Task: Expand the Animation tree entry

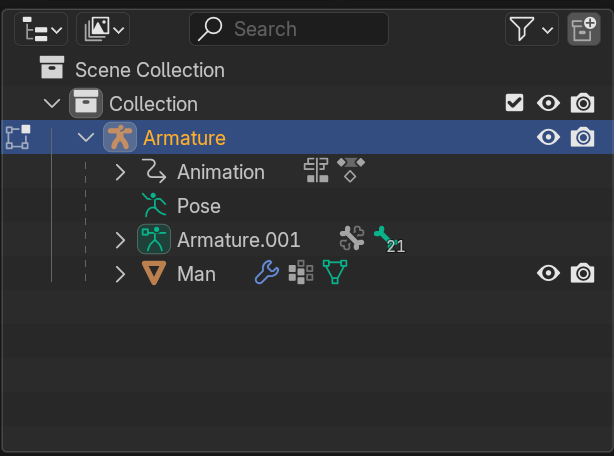Action: point(120,172)
